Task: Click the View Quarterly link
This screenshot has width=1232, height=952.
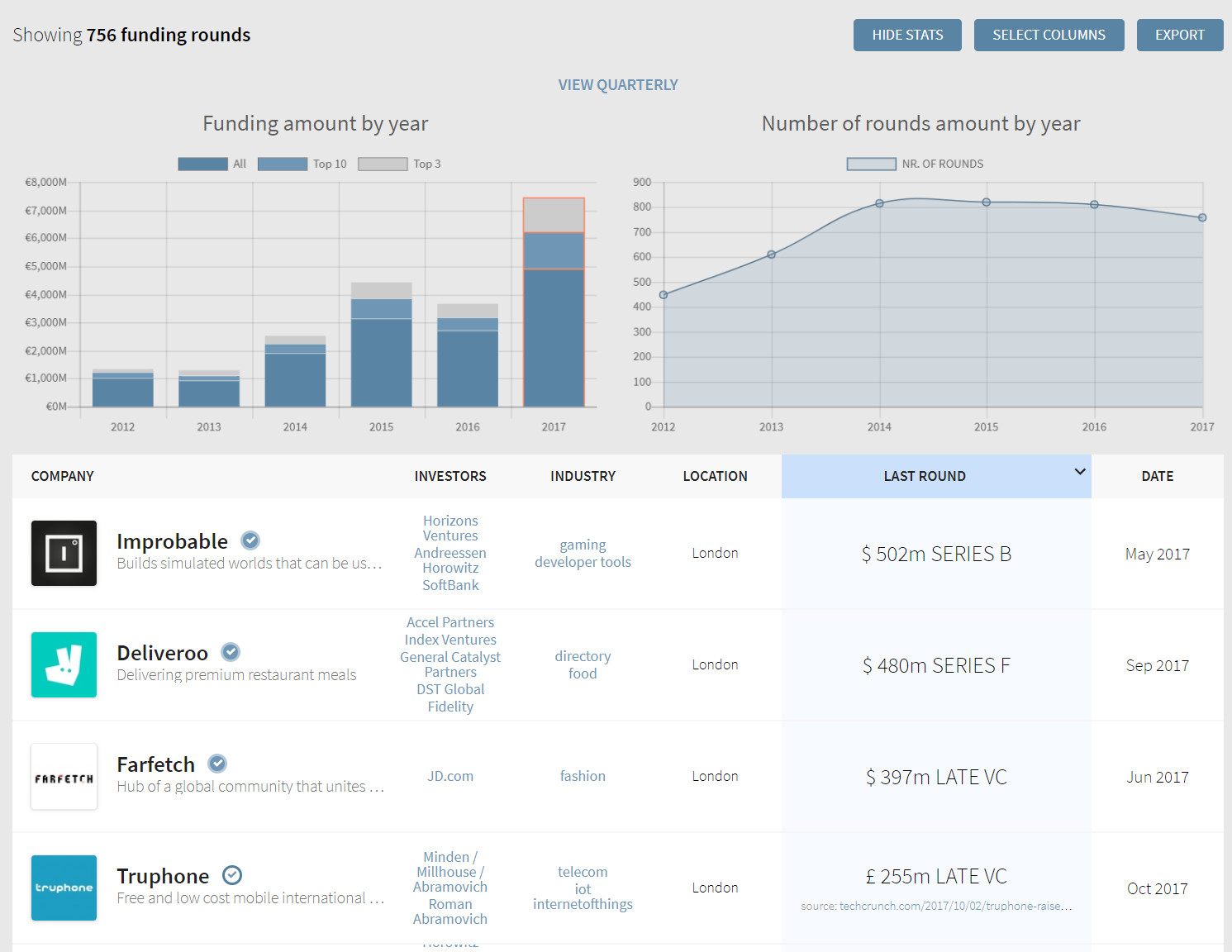Action: 617,85
